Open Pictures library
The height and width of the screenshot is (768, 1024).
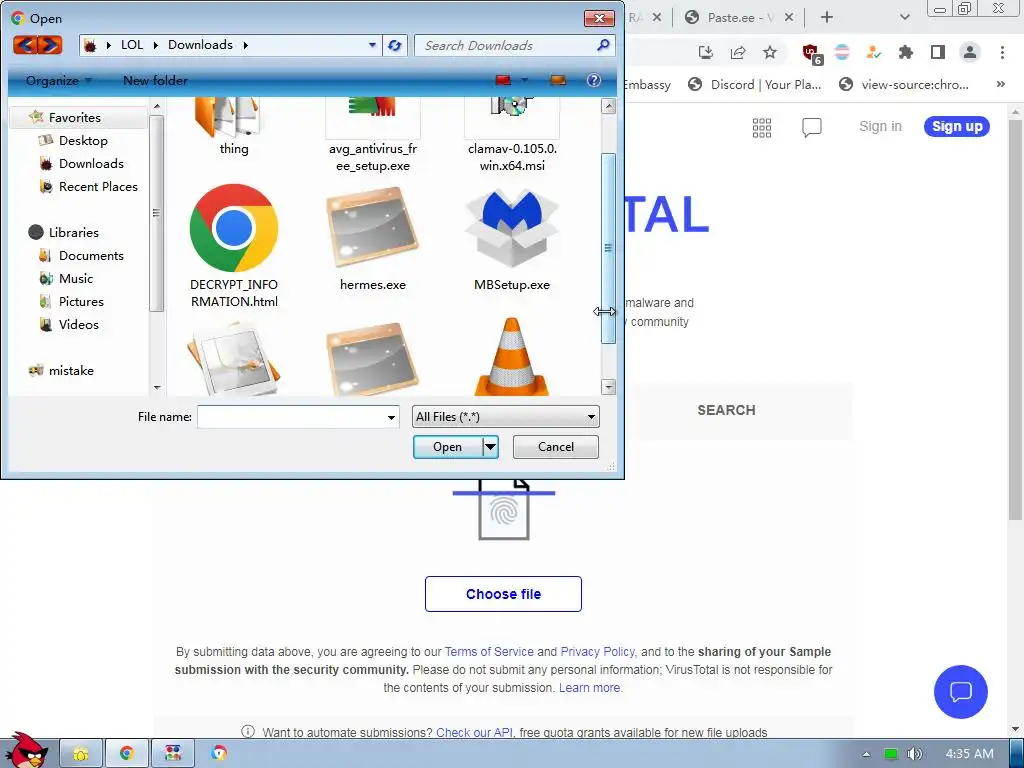pyautogui.click(x=81, y=301)
